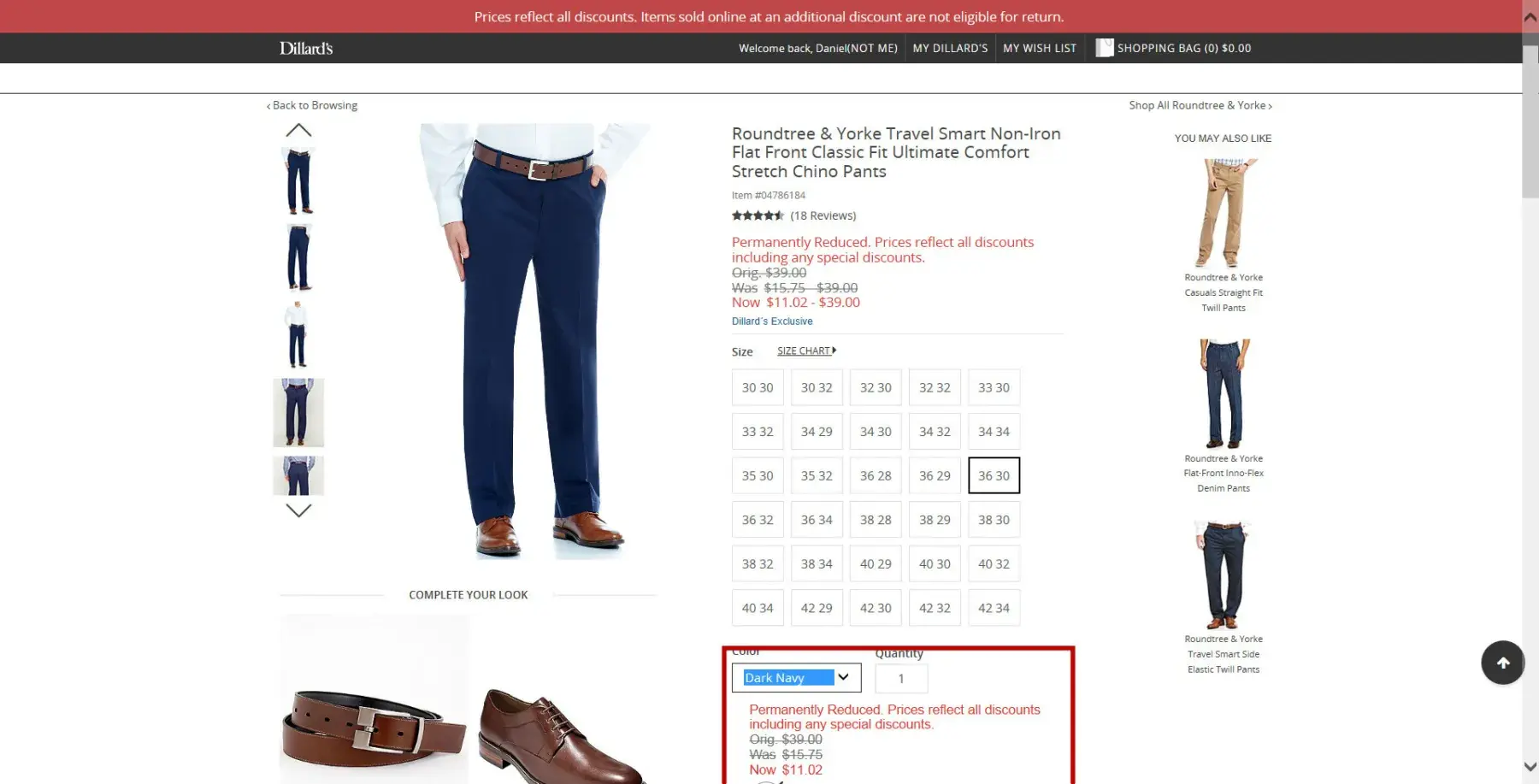
Task: Expand the SIZE CHART link
Action: [806, 351]
